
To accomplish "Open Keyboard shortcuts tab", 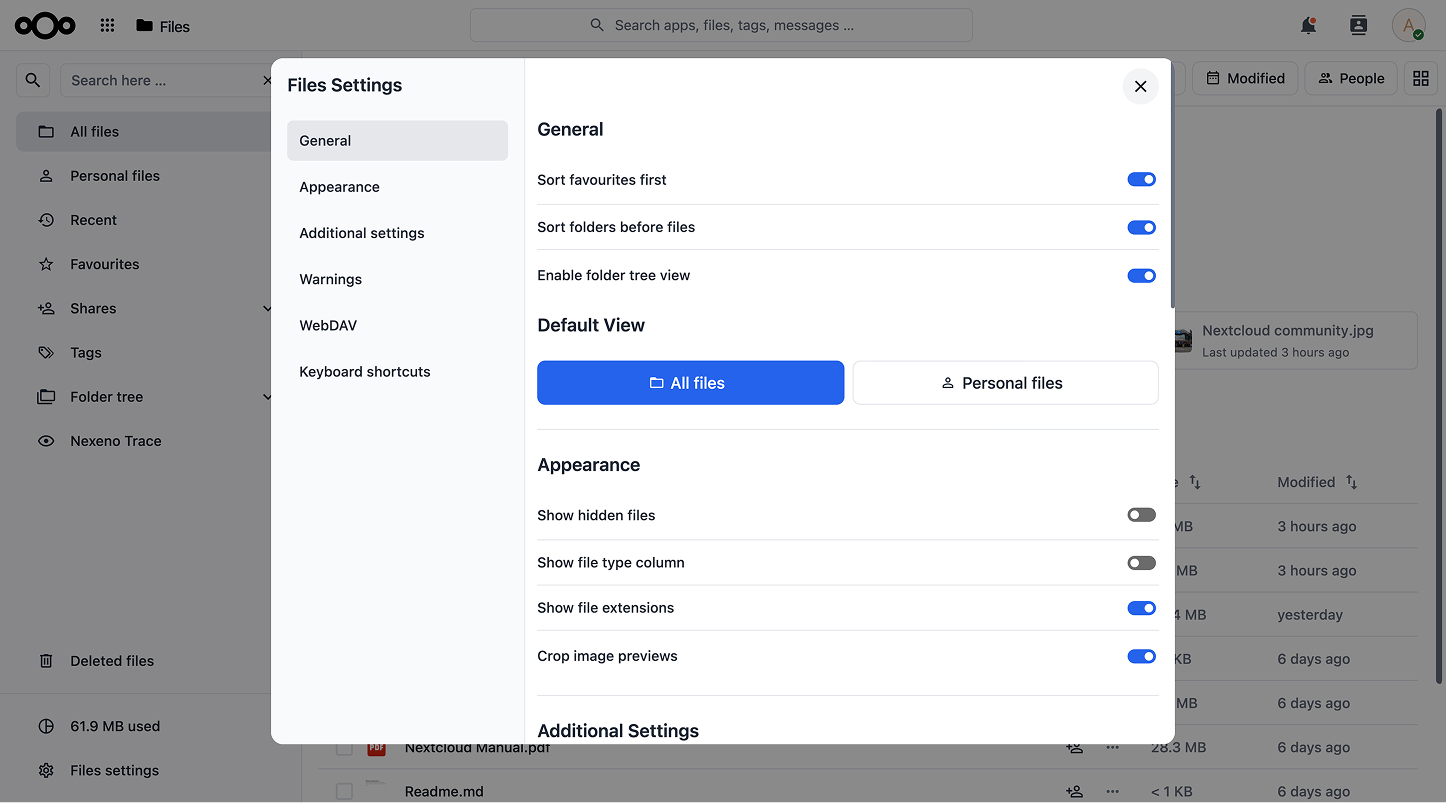I will [397, 372].
